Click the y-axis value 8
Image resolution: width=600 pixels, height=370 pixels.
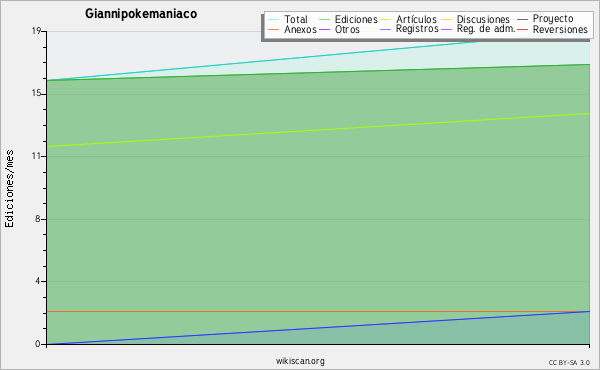click(x=38, y=219)
